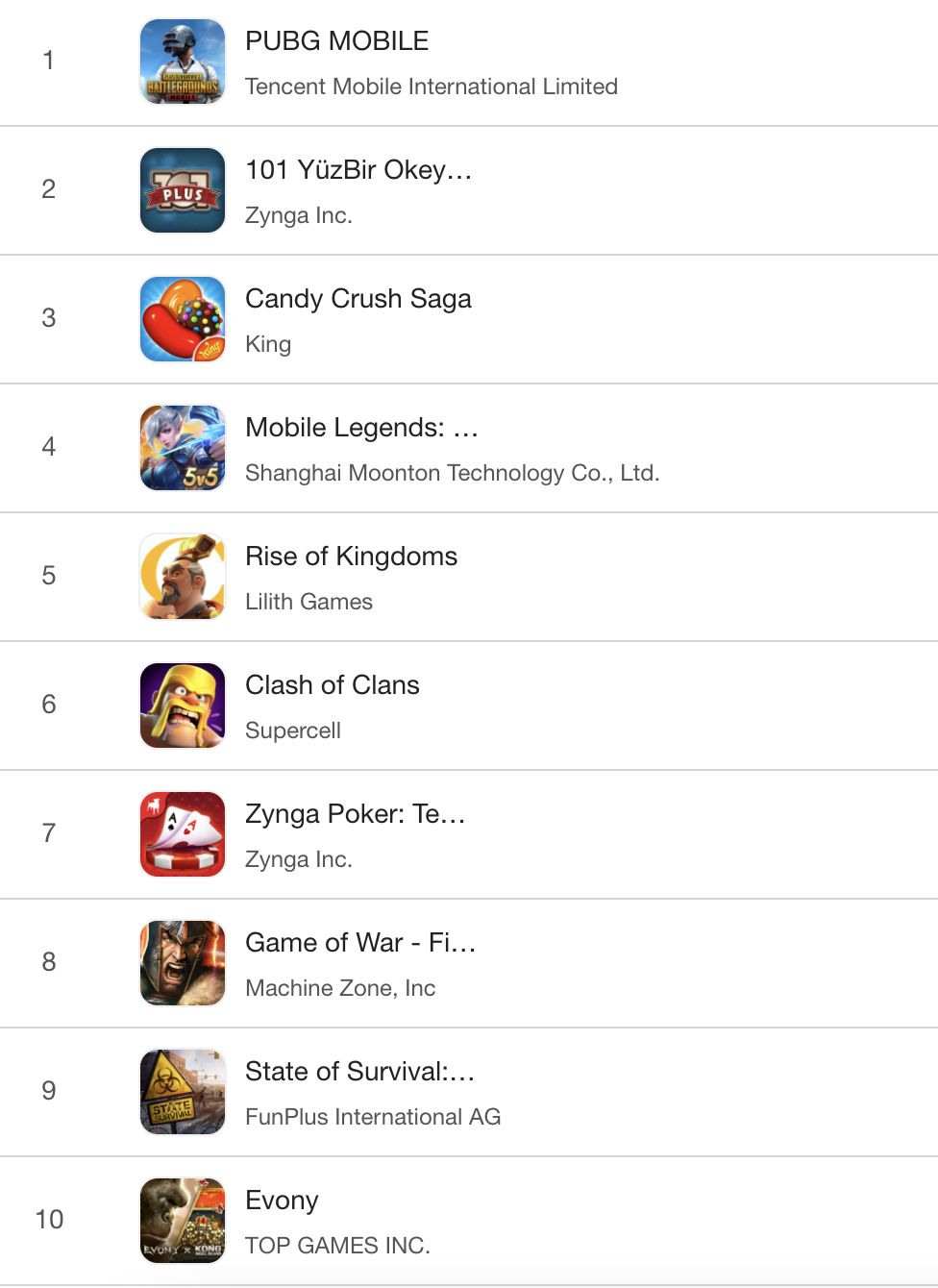Click the Clash of Clans app icon
The height and width of the screenshot is (1288, 938).
point(183,706)
